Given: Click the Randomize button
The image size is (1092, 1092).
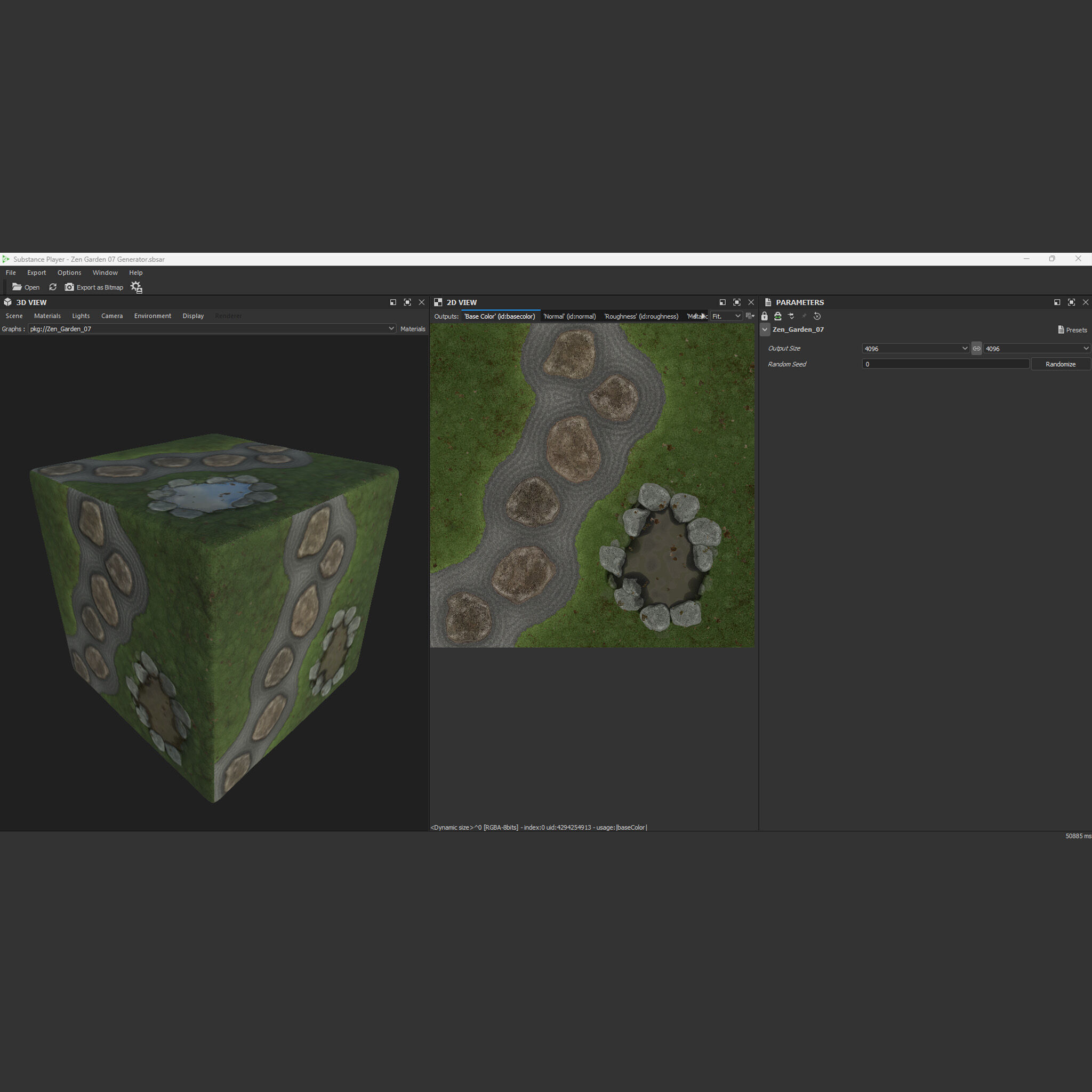Looking at the screenshot, I should coord(1061,365).
